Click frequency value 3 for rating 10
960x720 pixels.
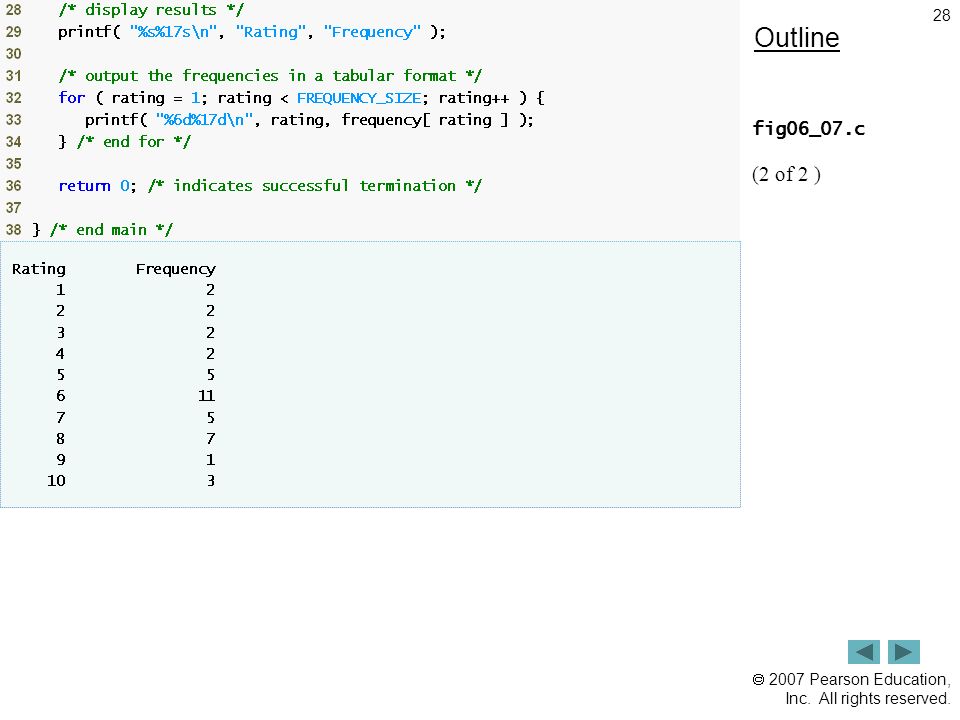(x=211, y=481)
